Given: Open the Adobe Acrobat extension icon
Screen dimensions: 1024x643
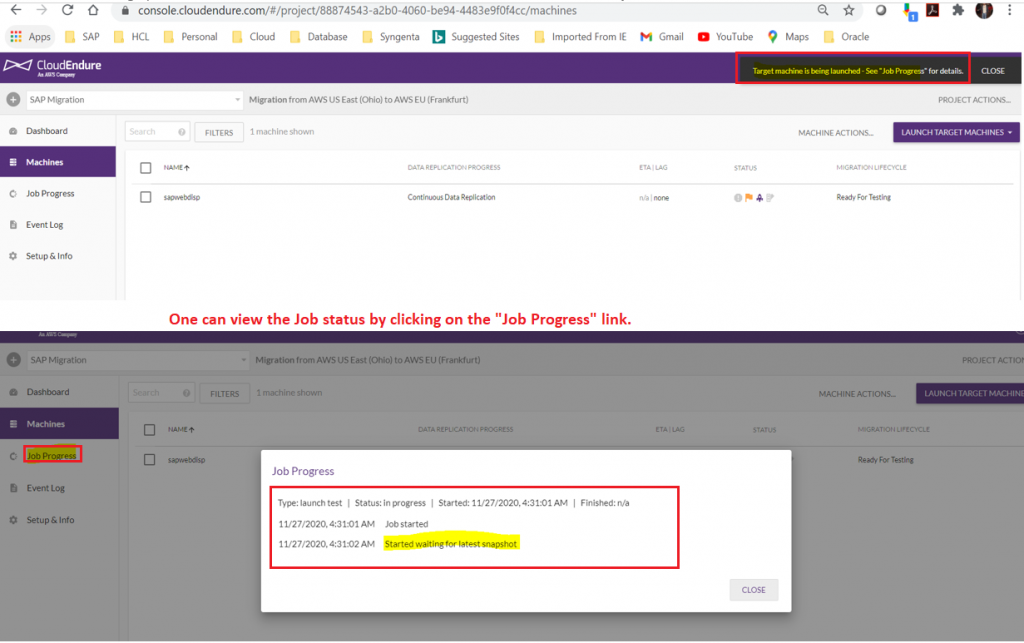Looking at the screenshot, I should 933,10.
